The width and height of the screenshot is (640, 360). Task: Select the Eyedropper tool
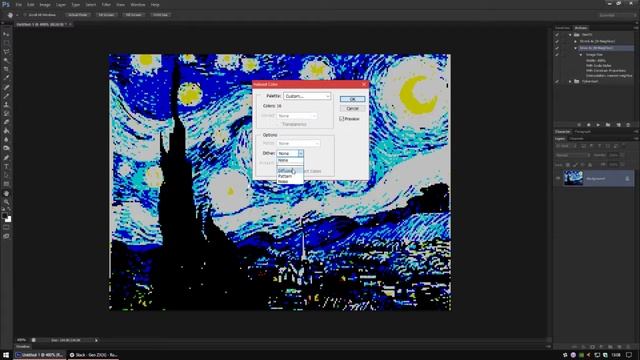pyautogui.click(x=6, y=78)
